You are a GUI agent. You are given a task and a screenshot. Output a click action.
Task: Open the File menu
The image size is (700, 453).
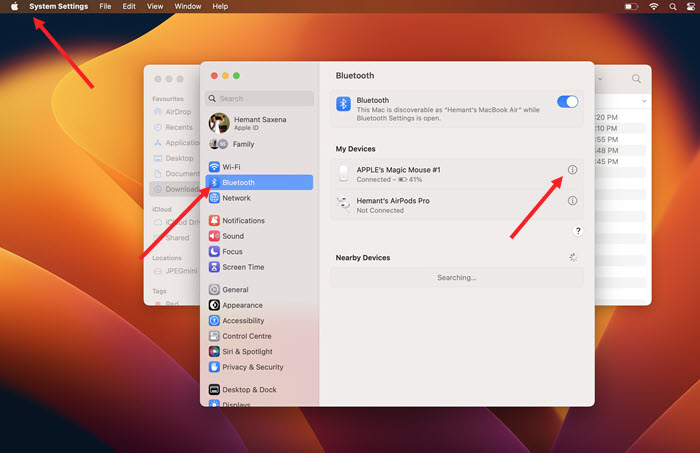(105, 6)
